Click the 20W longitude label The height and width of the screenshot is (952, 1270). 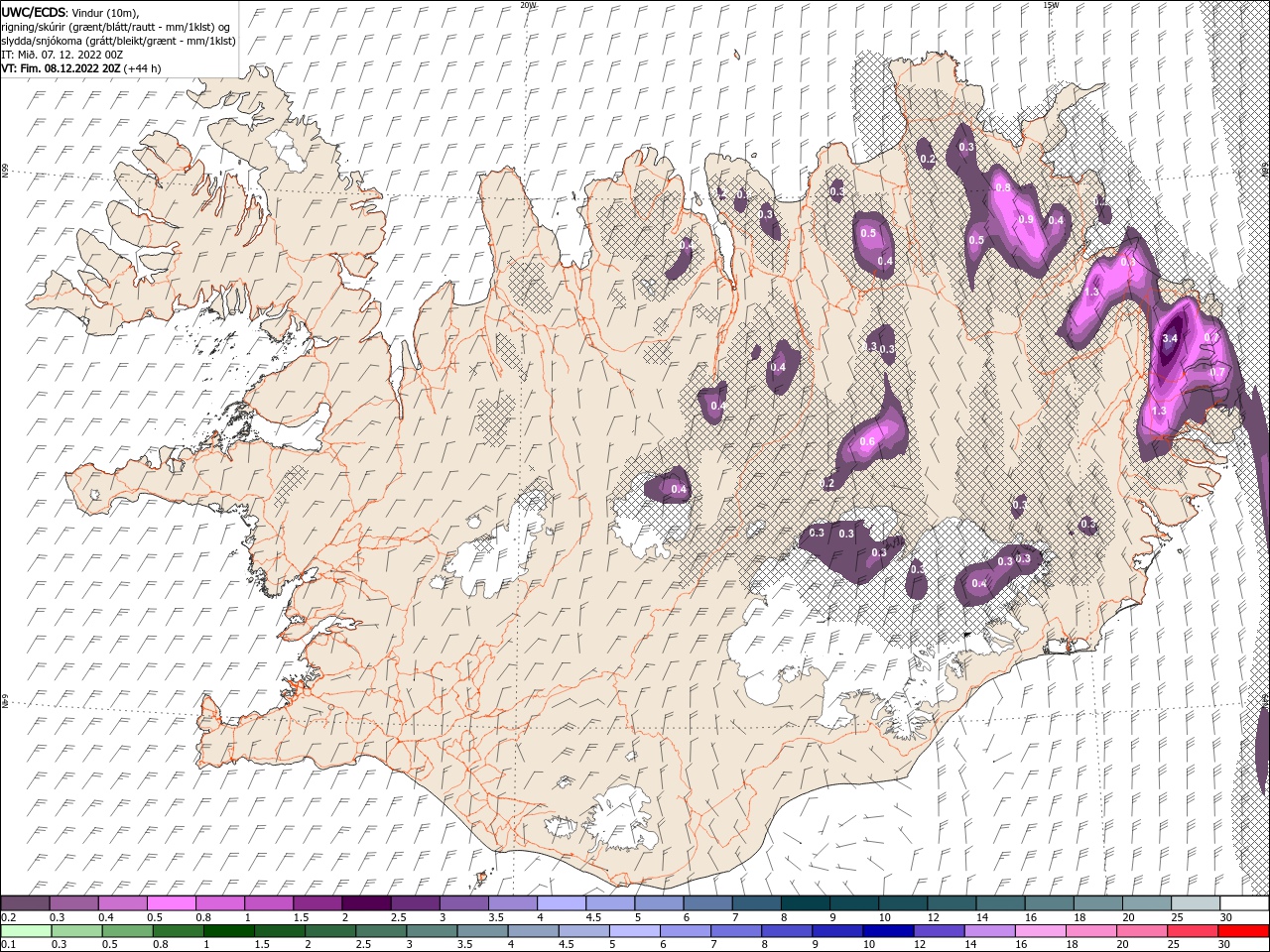coord(528,5)
